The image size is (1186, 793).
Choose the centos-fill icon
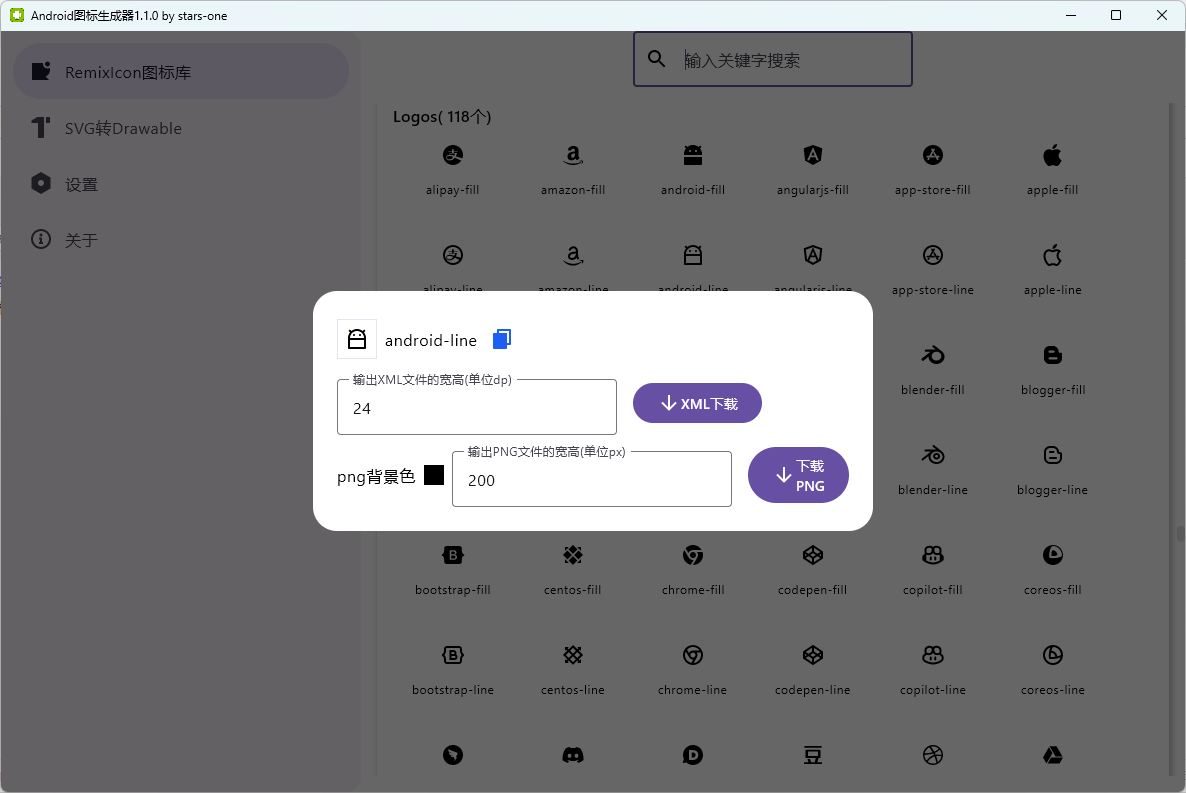(x=573, y=555)
